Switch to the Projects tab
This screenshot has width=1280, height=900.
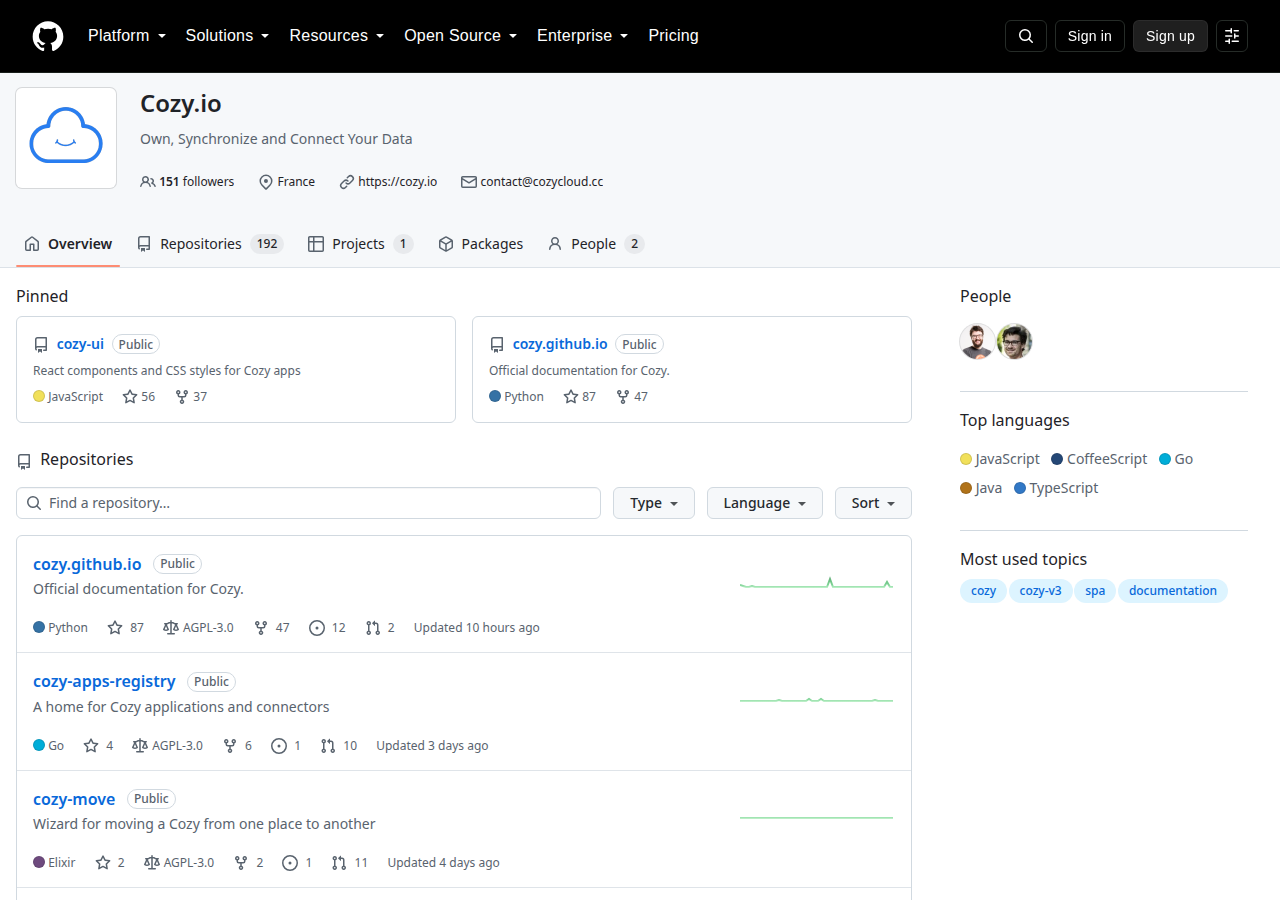tap(360, 244)
